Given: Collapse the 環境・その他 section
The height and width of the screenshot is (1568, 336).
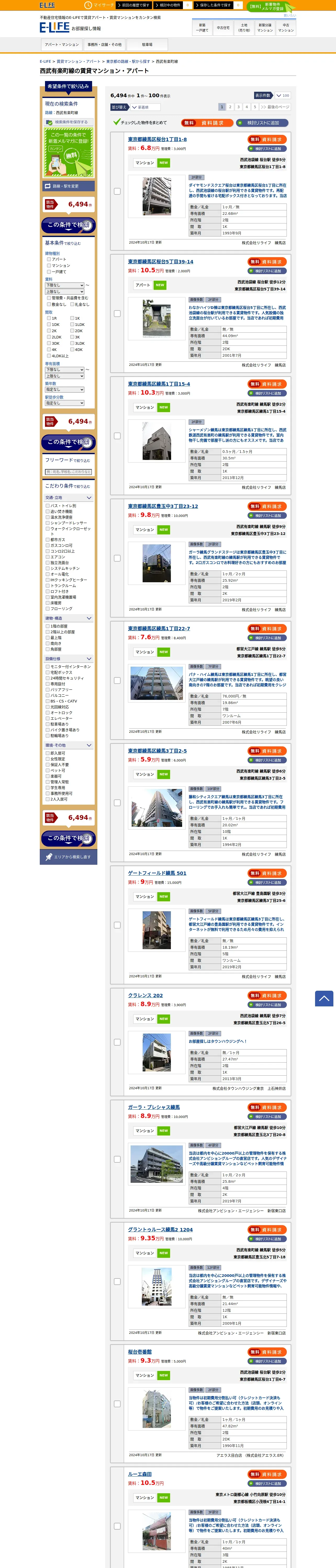Looking at the screenshot, I should coord(68,745).
